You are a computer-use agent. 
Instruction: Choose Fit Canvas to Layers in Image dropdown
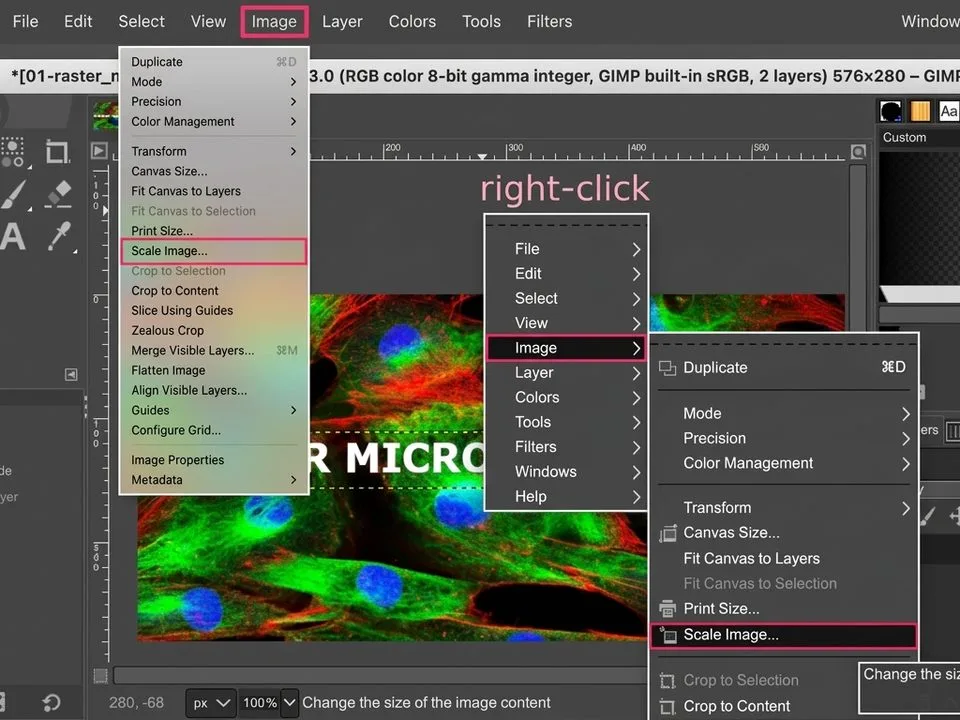[x=214, y=191]
